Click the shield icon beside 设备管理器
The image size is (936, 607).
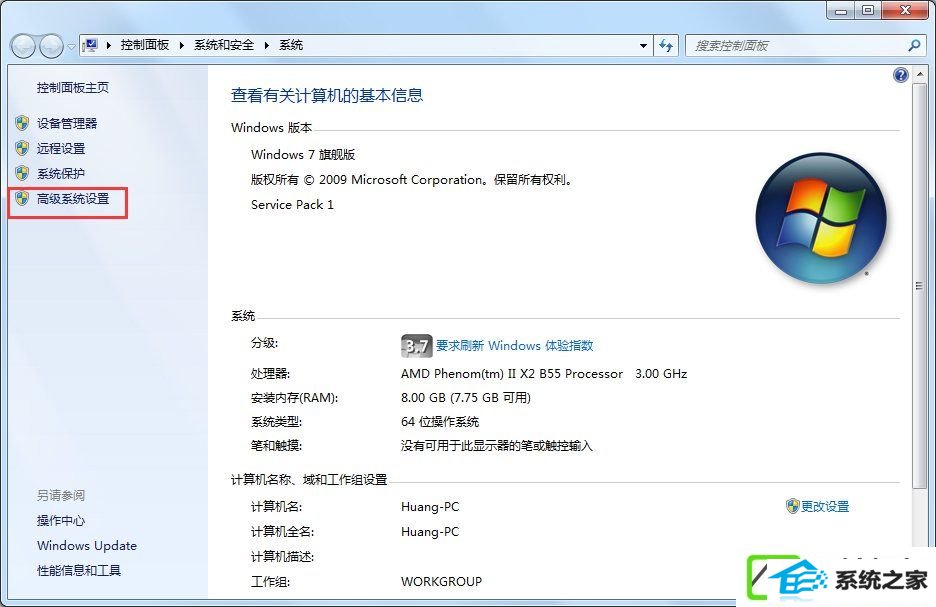click(x=22, y=123)
